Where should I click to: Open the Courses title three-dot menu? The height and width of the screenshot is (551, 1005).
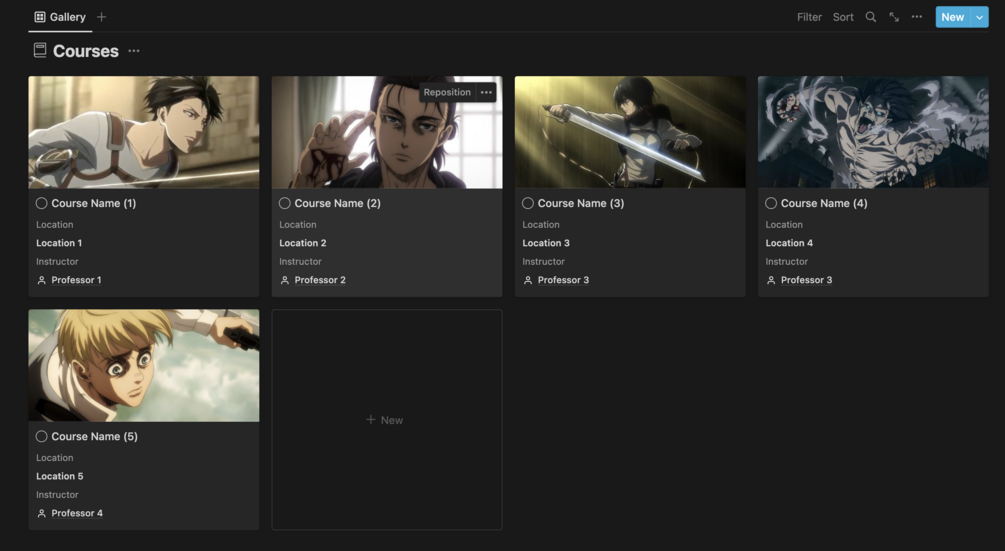[x=133, y=51]
